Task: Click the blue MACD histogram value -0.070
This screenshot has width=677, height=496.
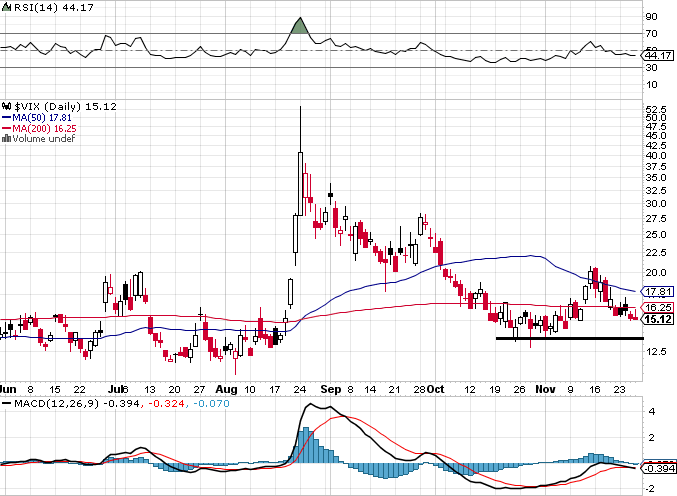Action: [x=211, y=404]
